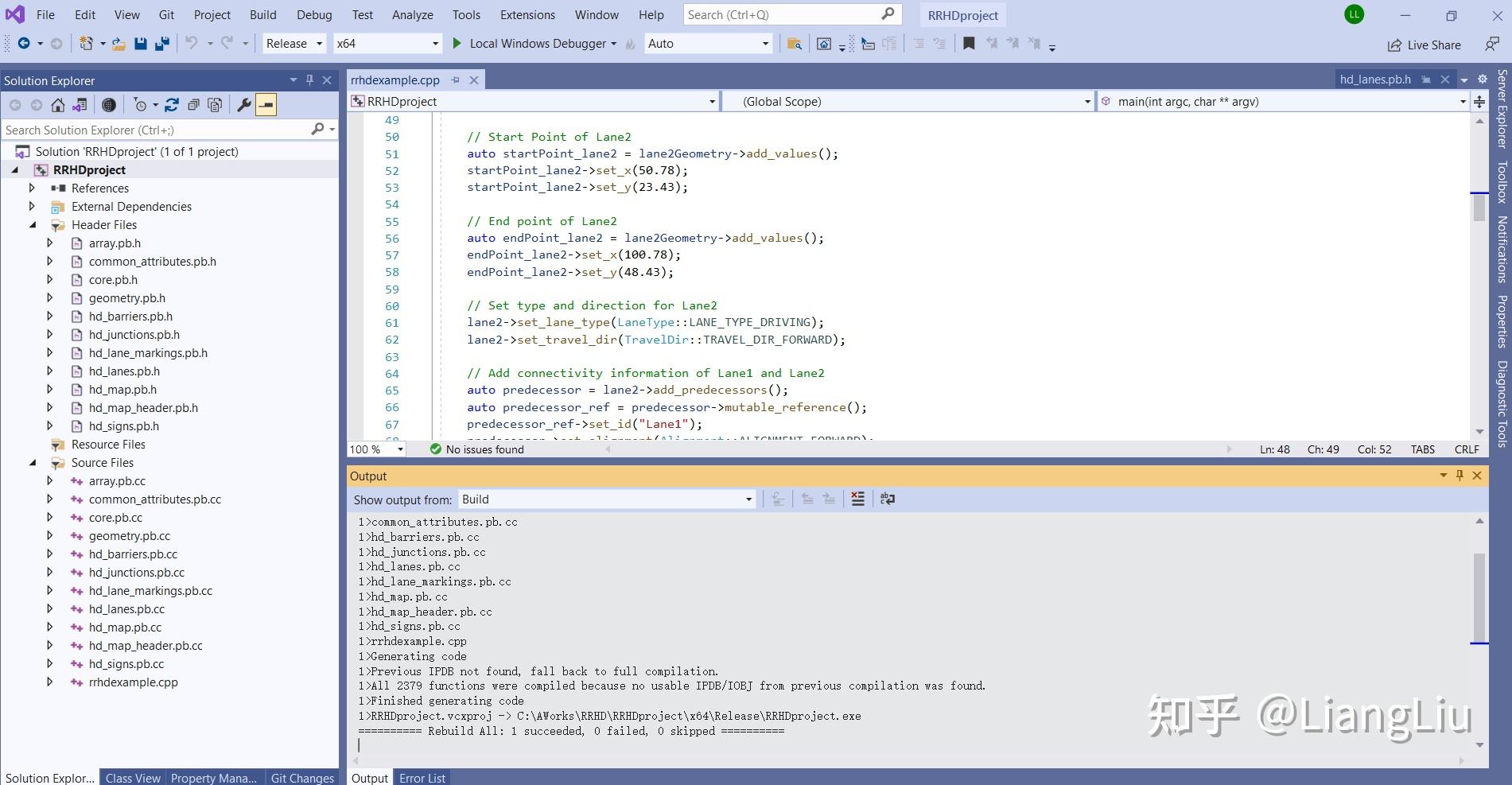Click the Find in Files folder icon
1512x785 pixels.
794,44
